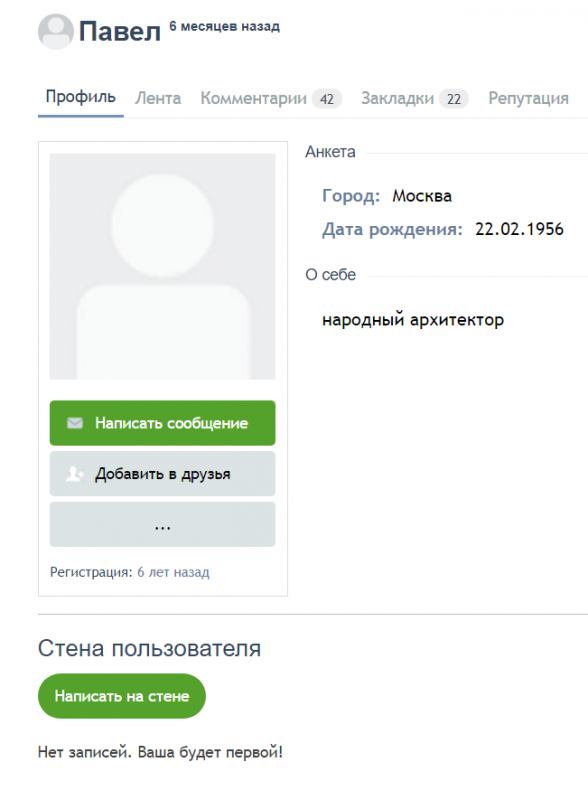This screenshot has width=588, height=800.
Task: Click the envelope icon in Написать сообщение
Action: pyautogui.click(x=75, y=423)
